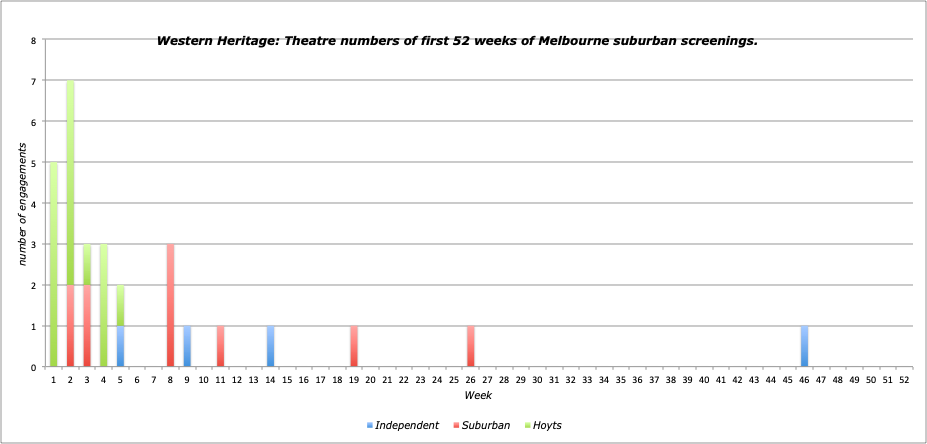This screenshot has height=444, width=927.
Task: Select the red Suburban bar at week 26
Action: tap(471, 346)
